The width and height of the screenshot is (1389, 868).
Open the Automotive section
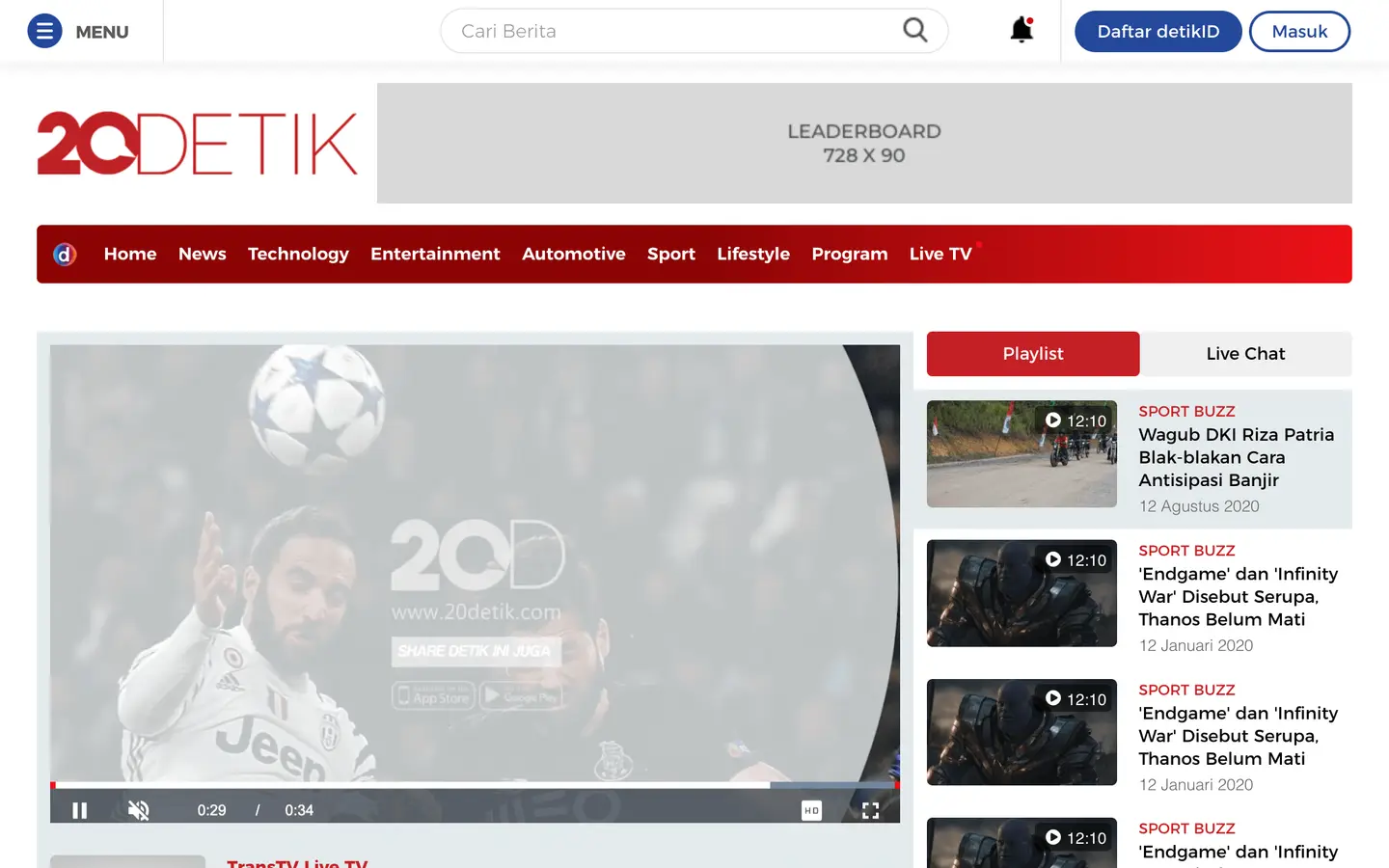click(574, 254)
